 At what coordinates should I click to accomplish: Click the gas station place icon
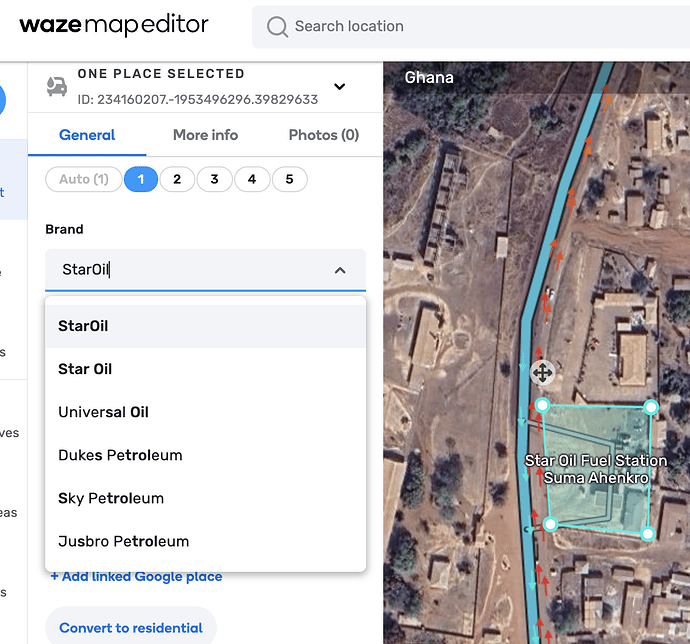57,86
